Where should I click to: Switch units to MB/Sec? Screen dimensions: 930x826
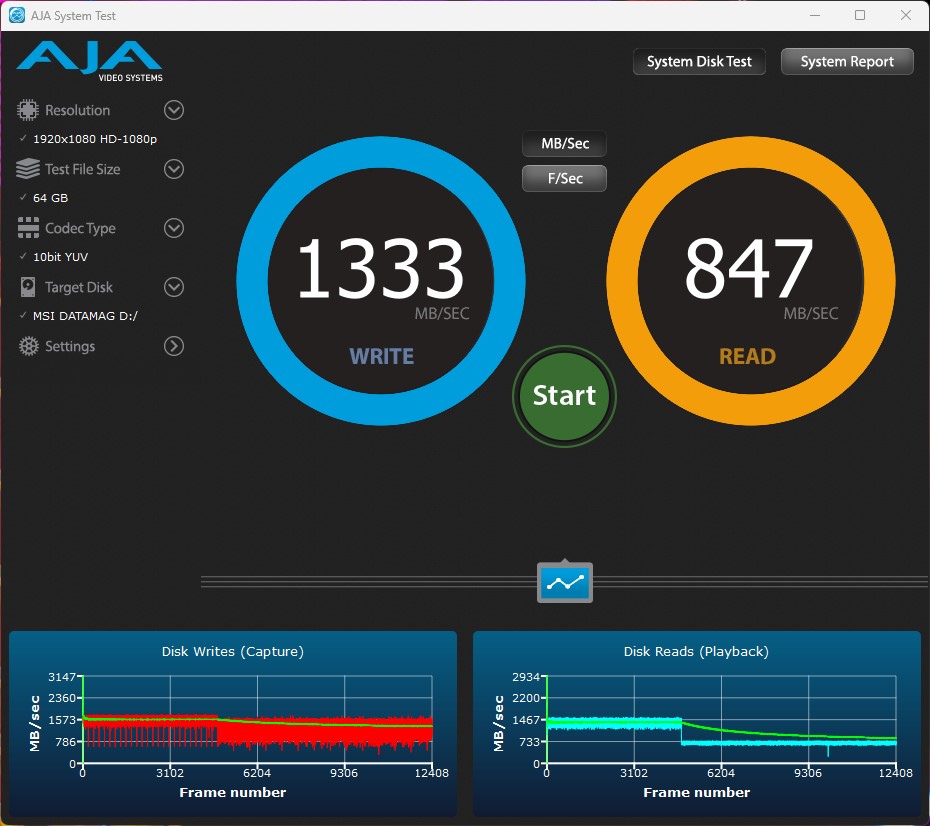[564, 144]
